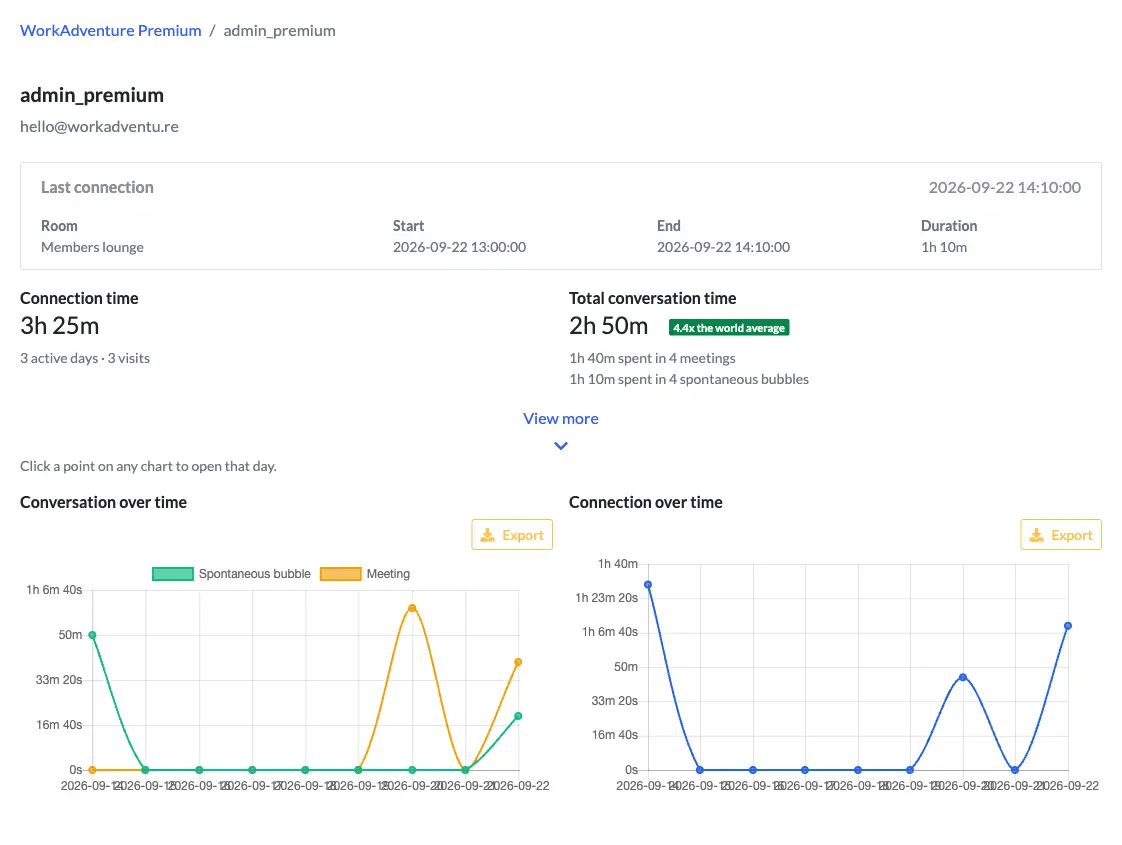1122x845 pixels.
Task: Open the last connection point on 2026-09-22
Action: point(1068,626)
